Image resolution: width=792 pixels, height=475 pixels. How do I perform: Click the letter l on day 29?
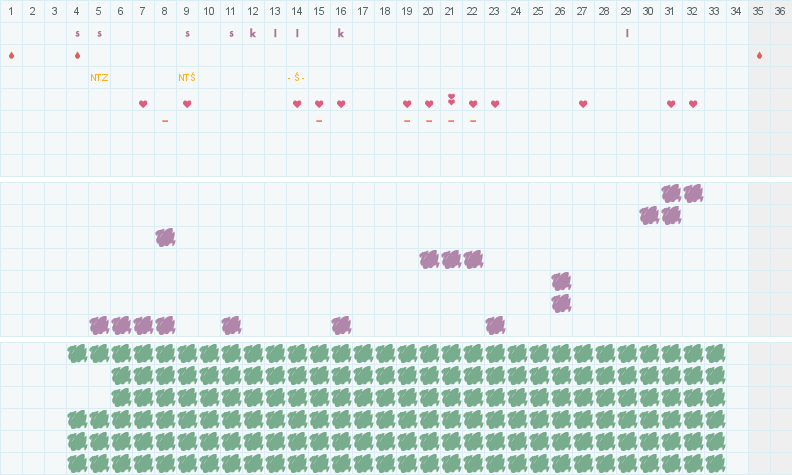[x=627, y=33]
